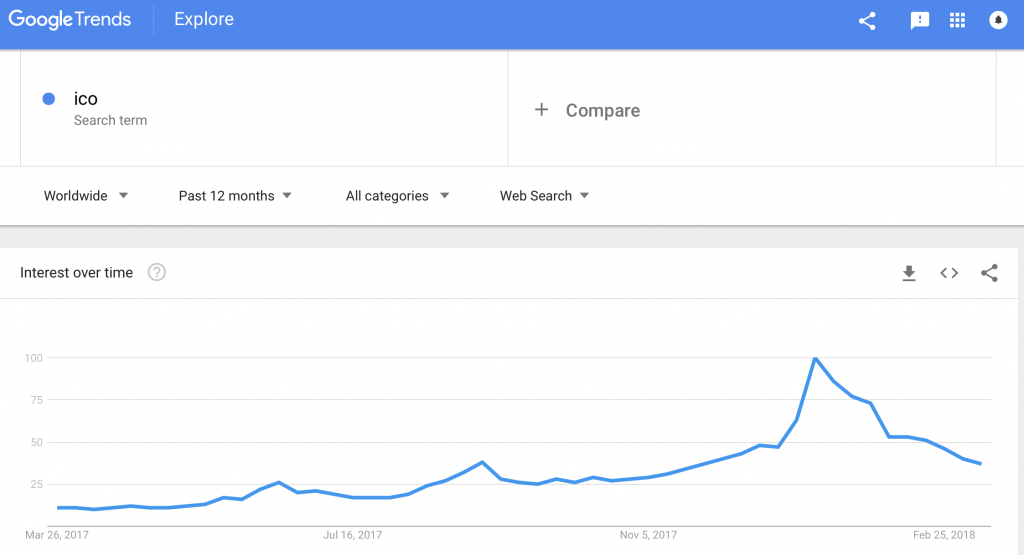The height and width of the screenshot is (555, 1024).
Task: Click the Compare button
Action: click(587, 110)
